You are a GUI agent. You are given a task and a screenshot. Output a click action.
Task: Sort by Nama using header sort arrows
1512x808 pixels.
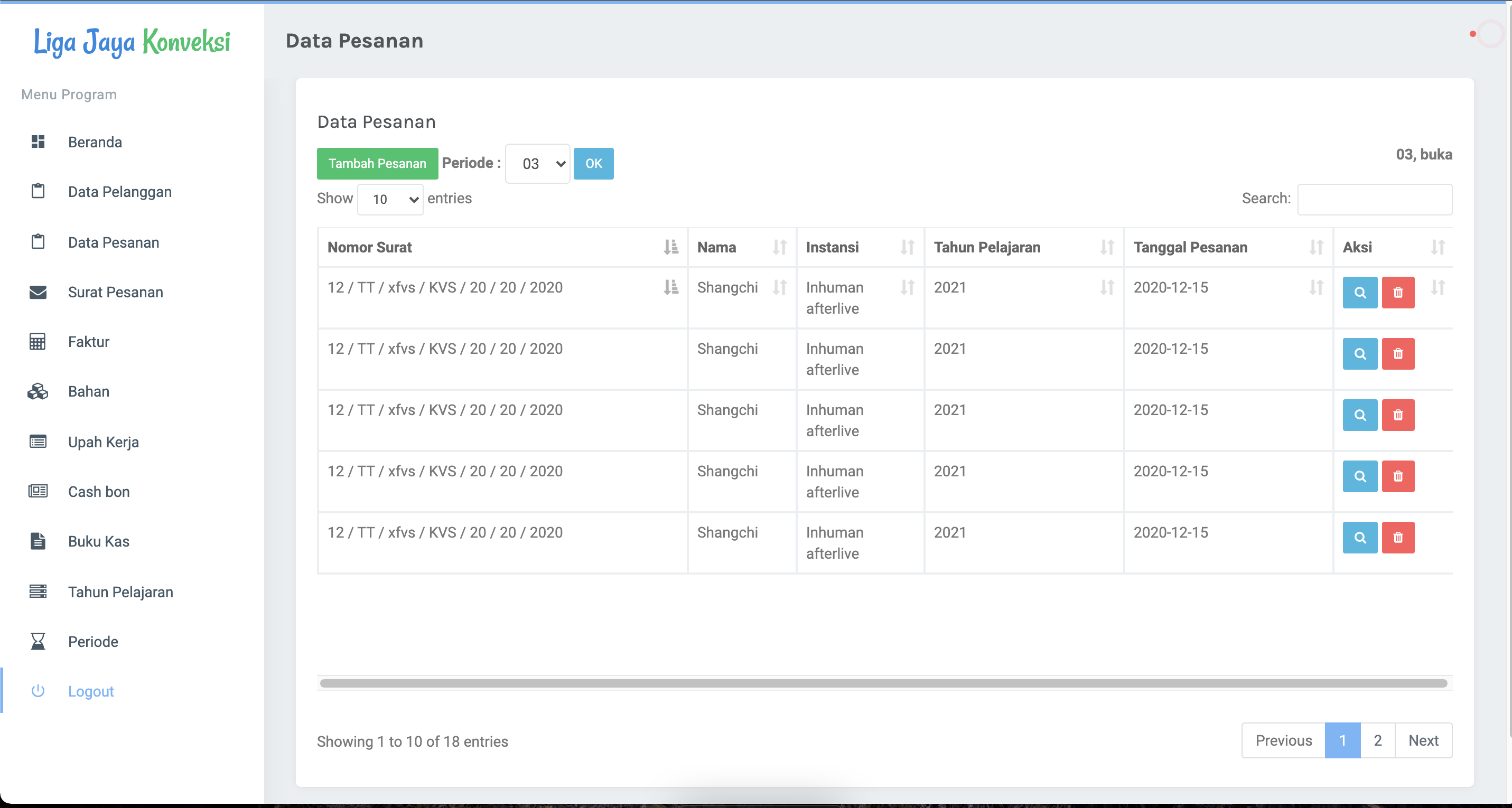[779, 247]
